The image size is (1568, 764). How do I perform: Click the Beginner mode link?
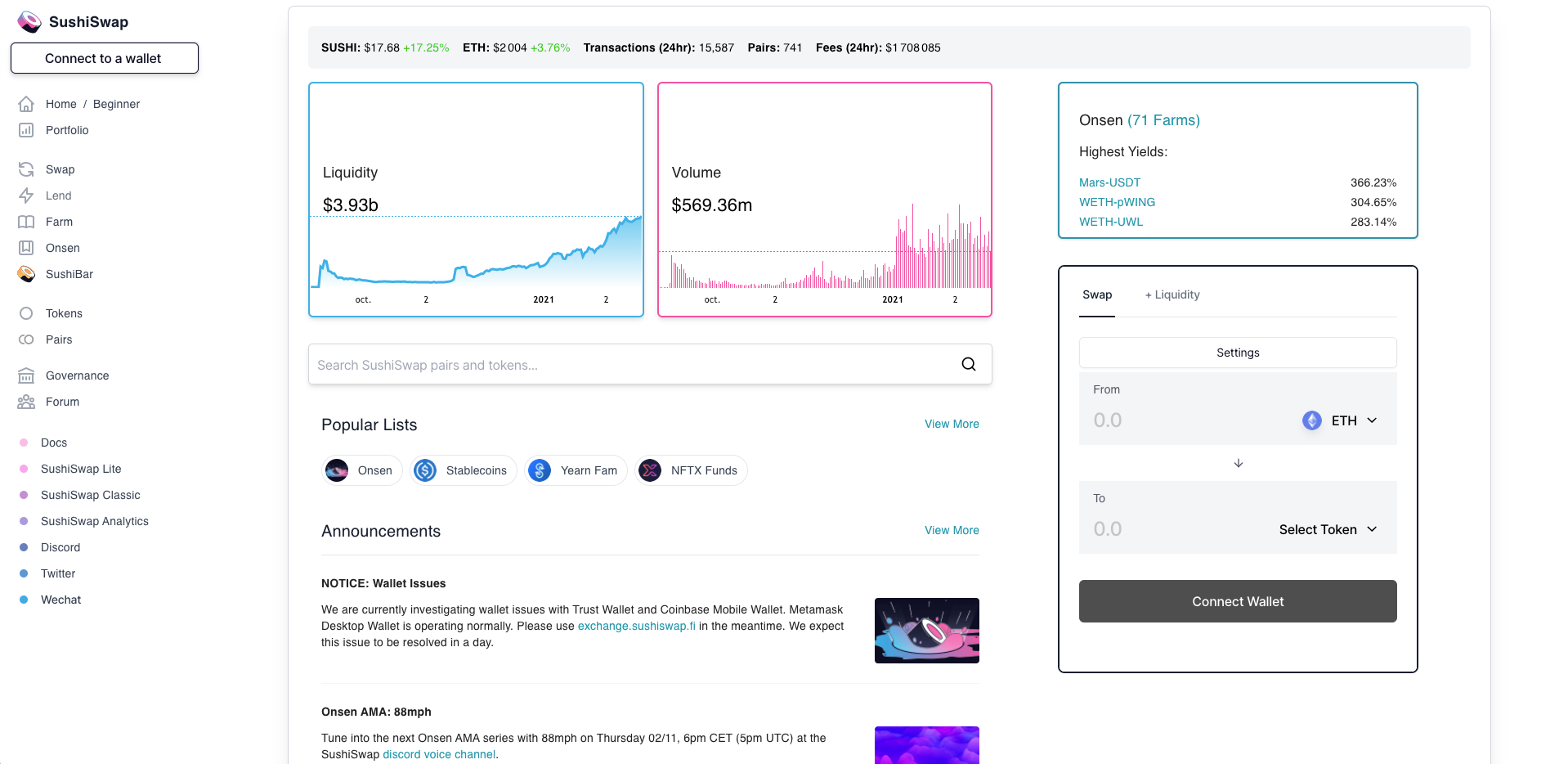pyautogui.click(x=116, y=104)
